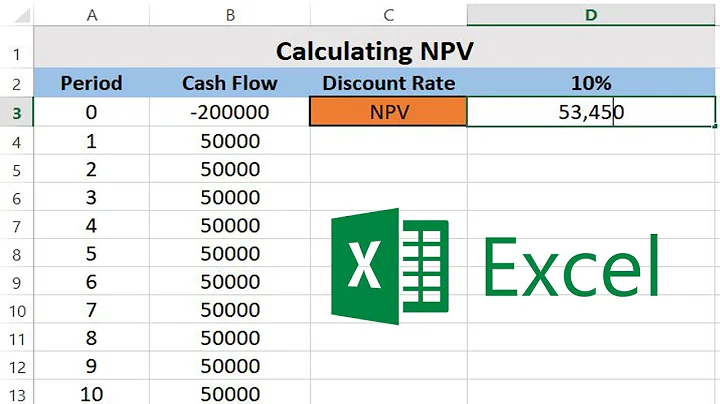This screenshot has width=720, height=404.
Task: Click the 50000 cash flow for period 2
Action: (230, 168)
